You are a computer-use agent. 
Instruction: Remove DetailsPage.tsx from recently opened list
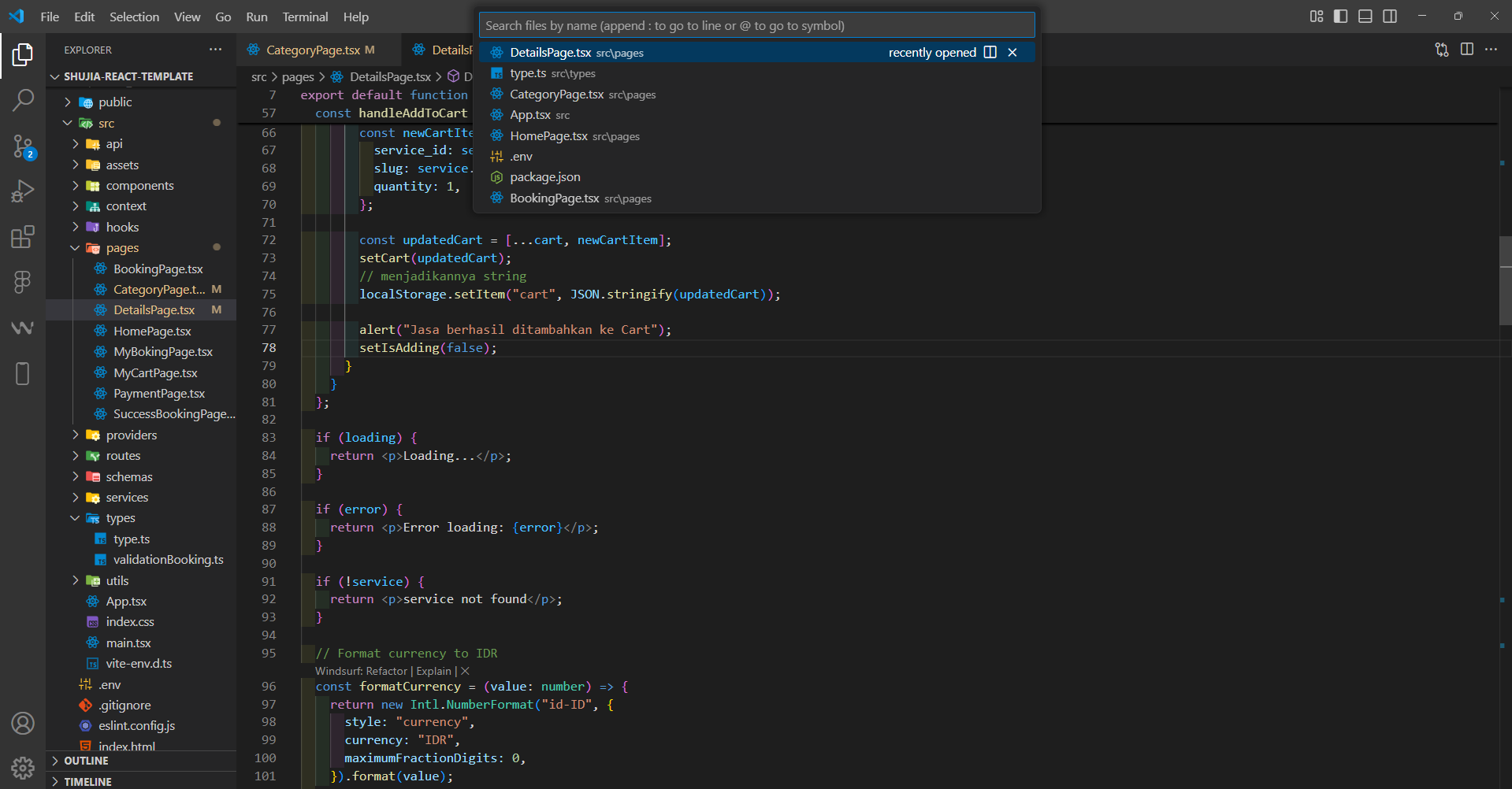tap(1012, 52)
